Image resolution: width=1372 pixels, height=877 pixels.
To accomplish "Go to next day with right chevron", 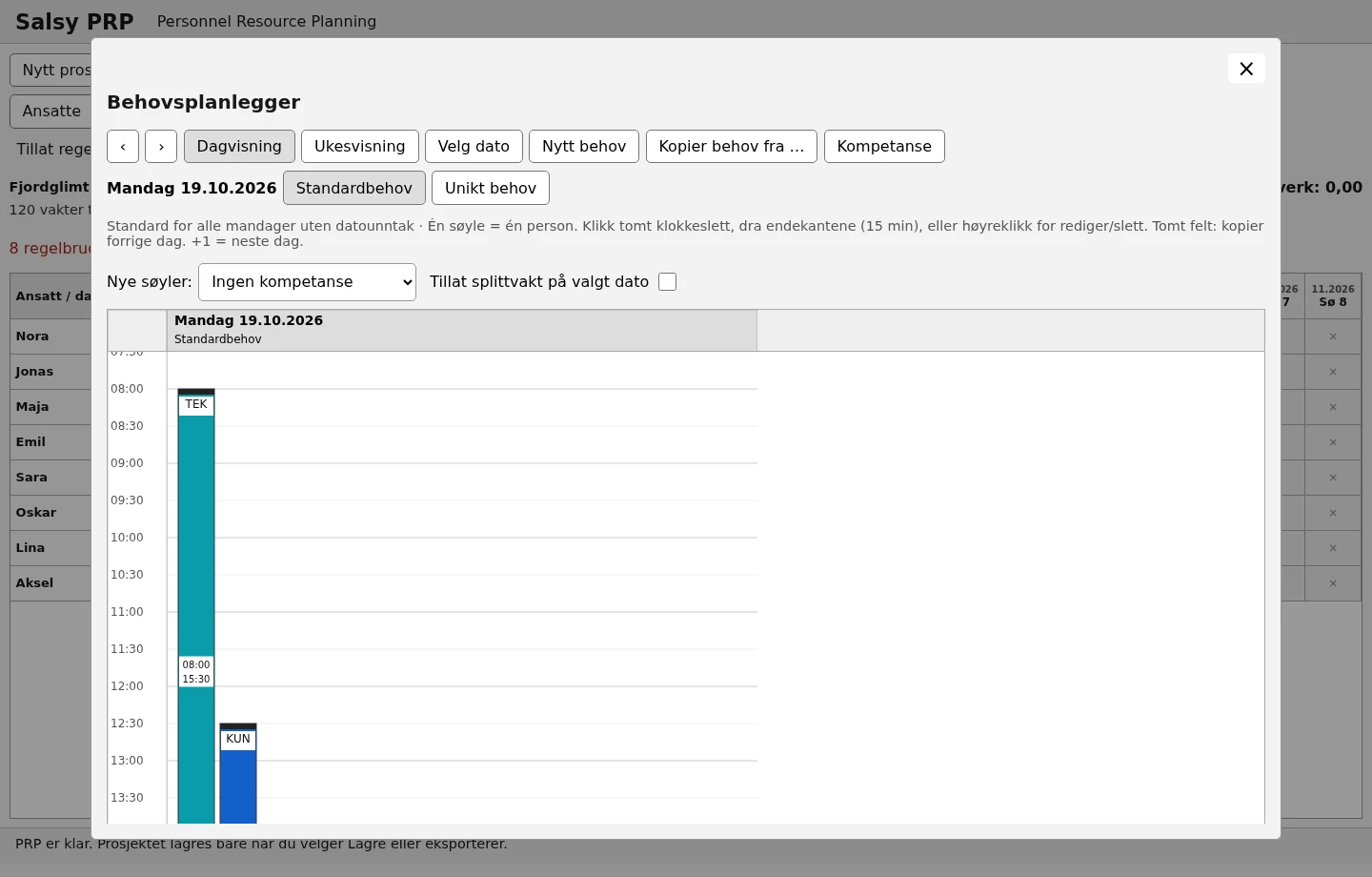I will [x=161, y=147].
